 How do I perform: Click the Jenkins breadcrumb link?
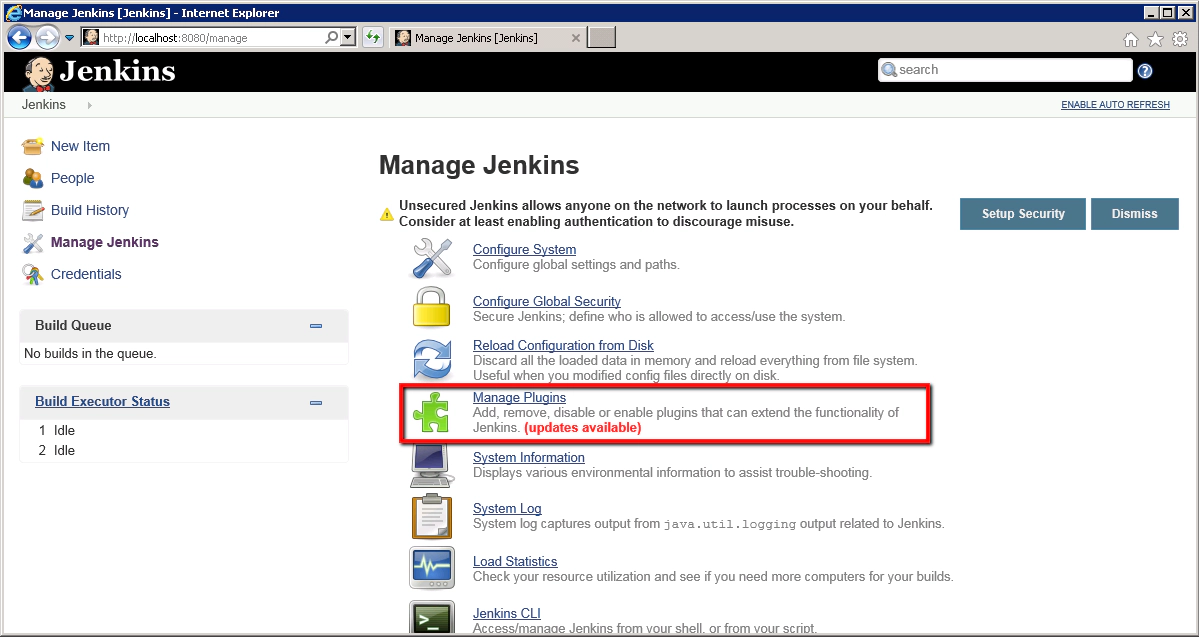point(43,104)
